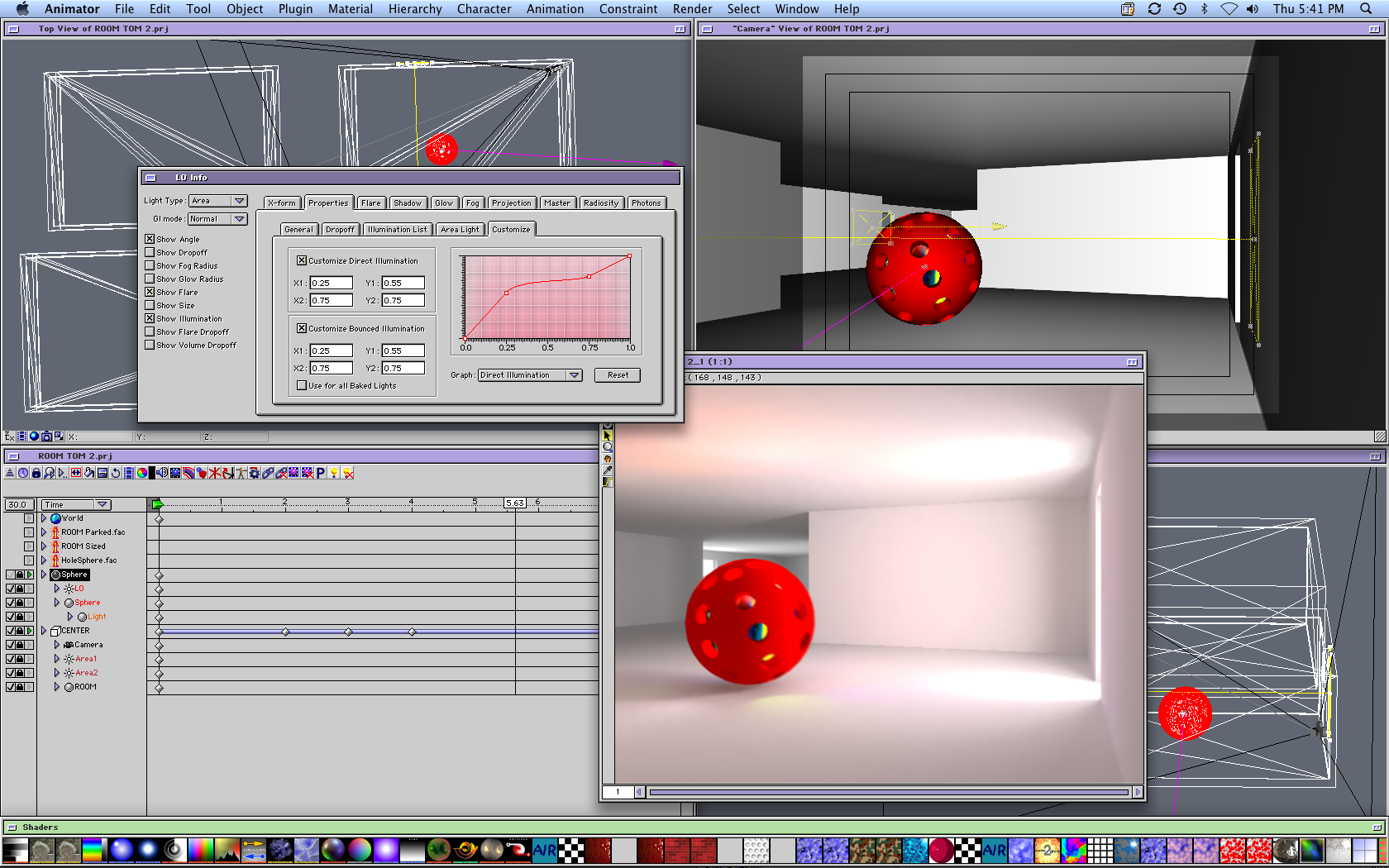Click the speaker sound icon in toolbar
This screenshot has width=1389, height=868.
[162, 473]
